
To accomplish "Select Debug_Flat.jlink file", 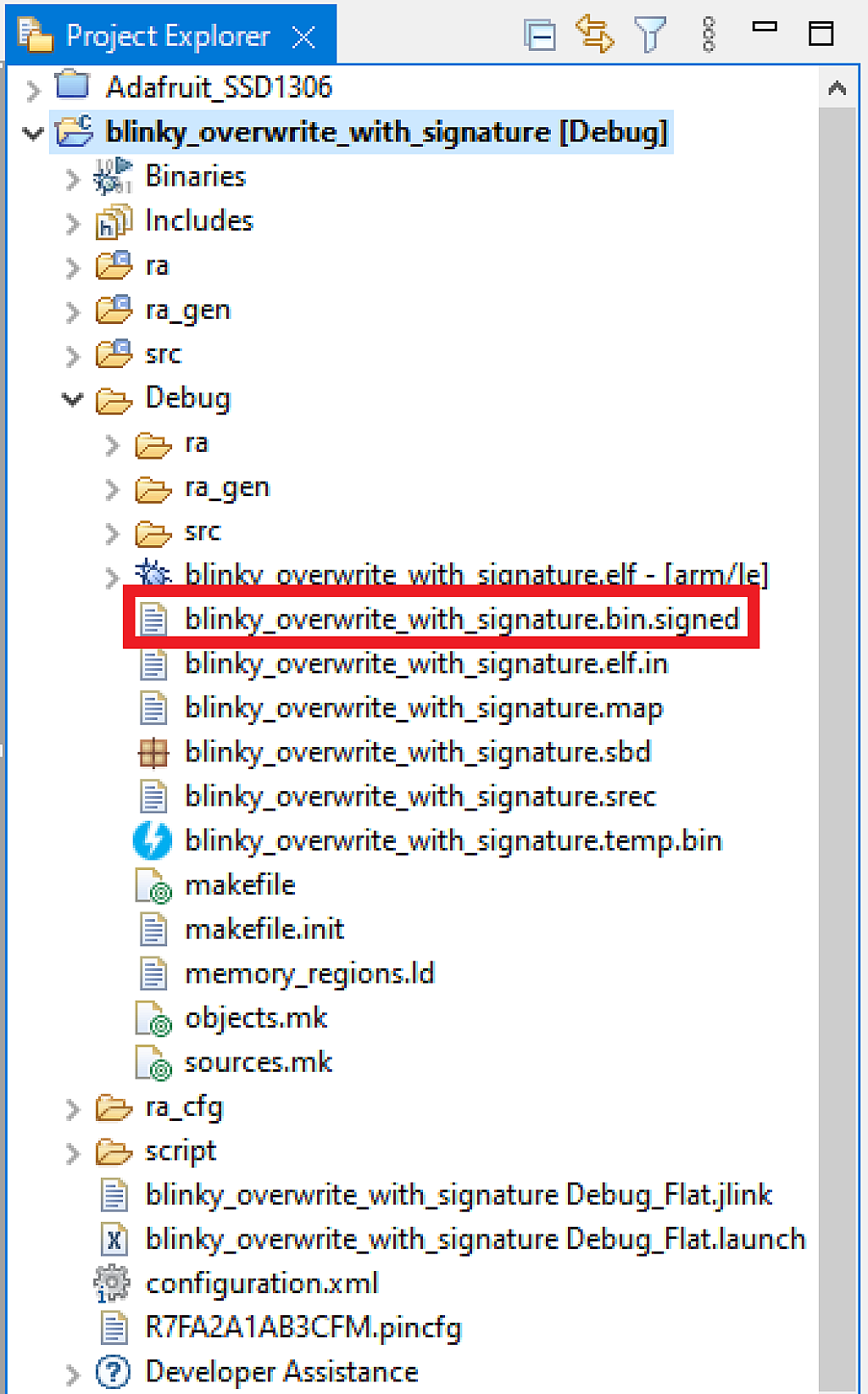I will coord(459,1195).
